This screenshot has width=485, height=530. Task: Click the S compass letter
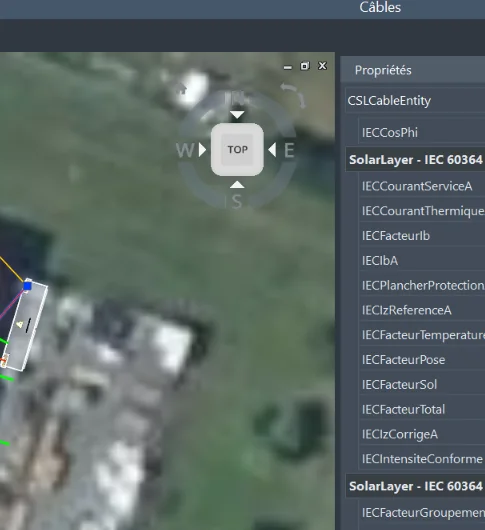237,201
